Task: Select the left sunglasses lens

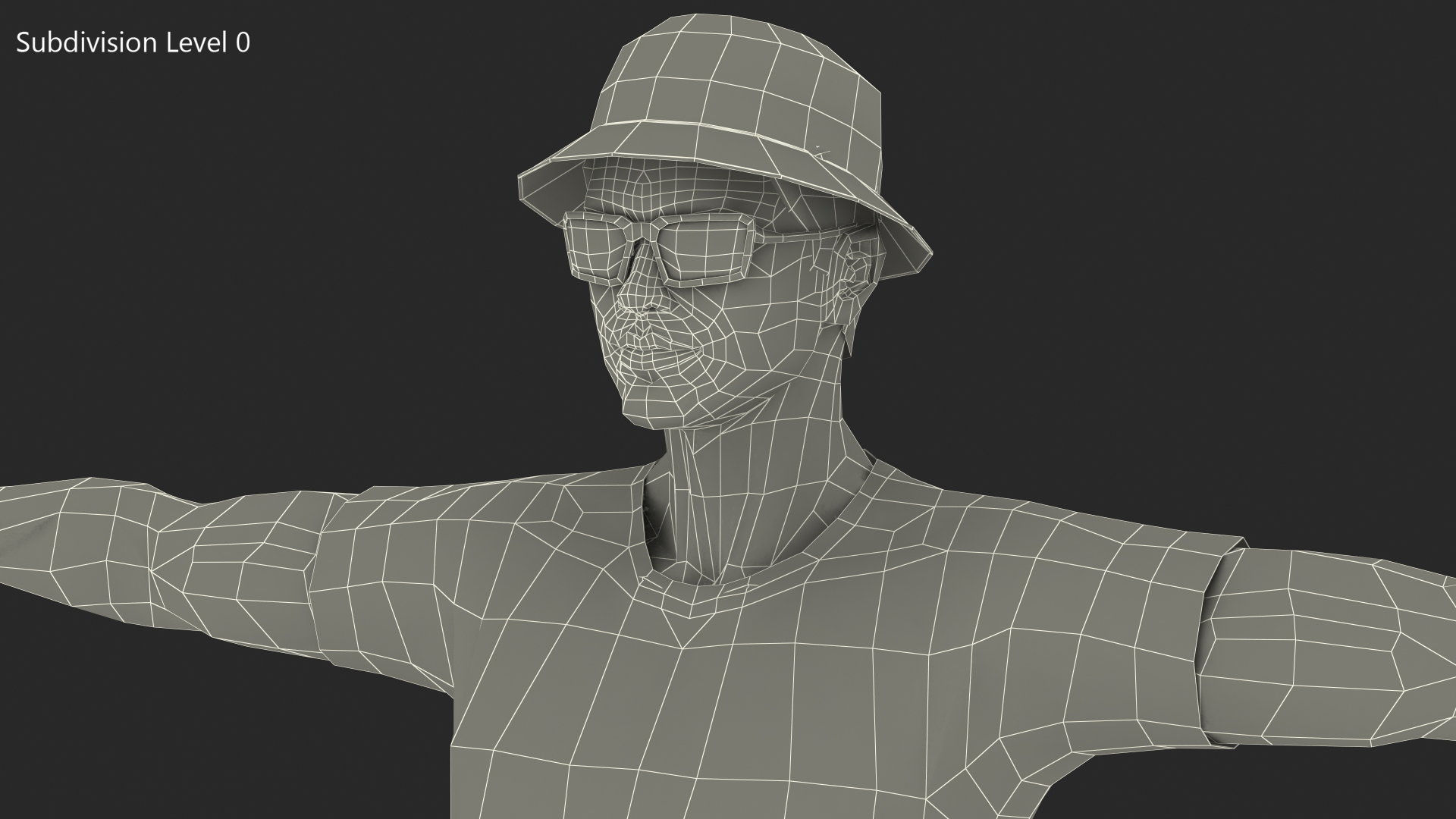Action: click(595, 250)
